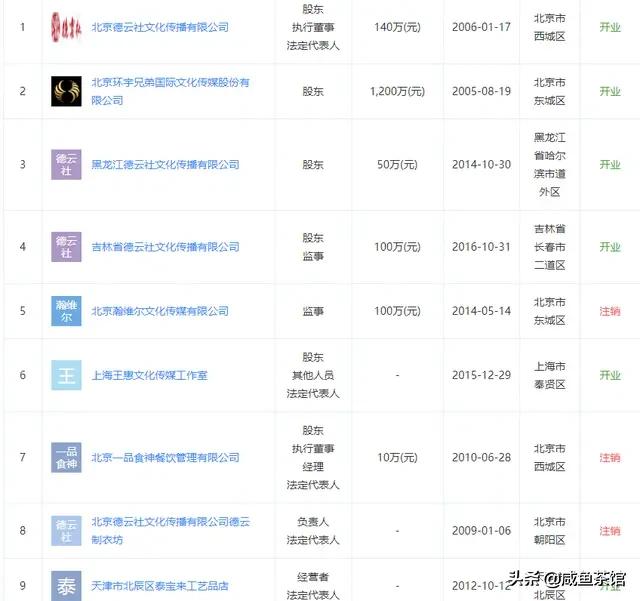Open 北京瀚维尔文化传媒有限公司 link
Viewport: 640px width, 601px height.
(160, 311)
